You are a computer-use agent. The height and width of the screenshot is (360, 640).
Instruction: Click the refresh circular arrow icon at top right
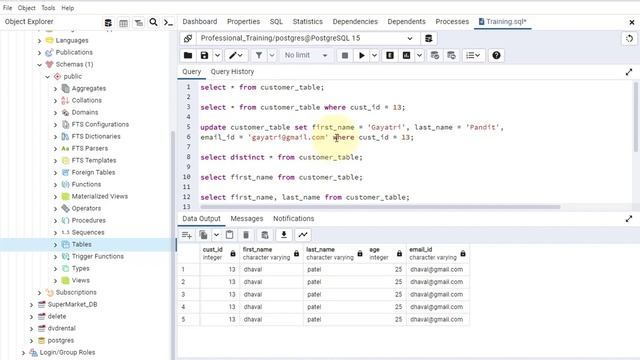click(629, 38)
